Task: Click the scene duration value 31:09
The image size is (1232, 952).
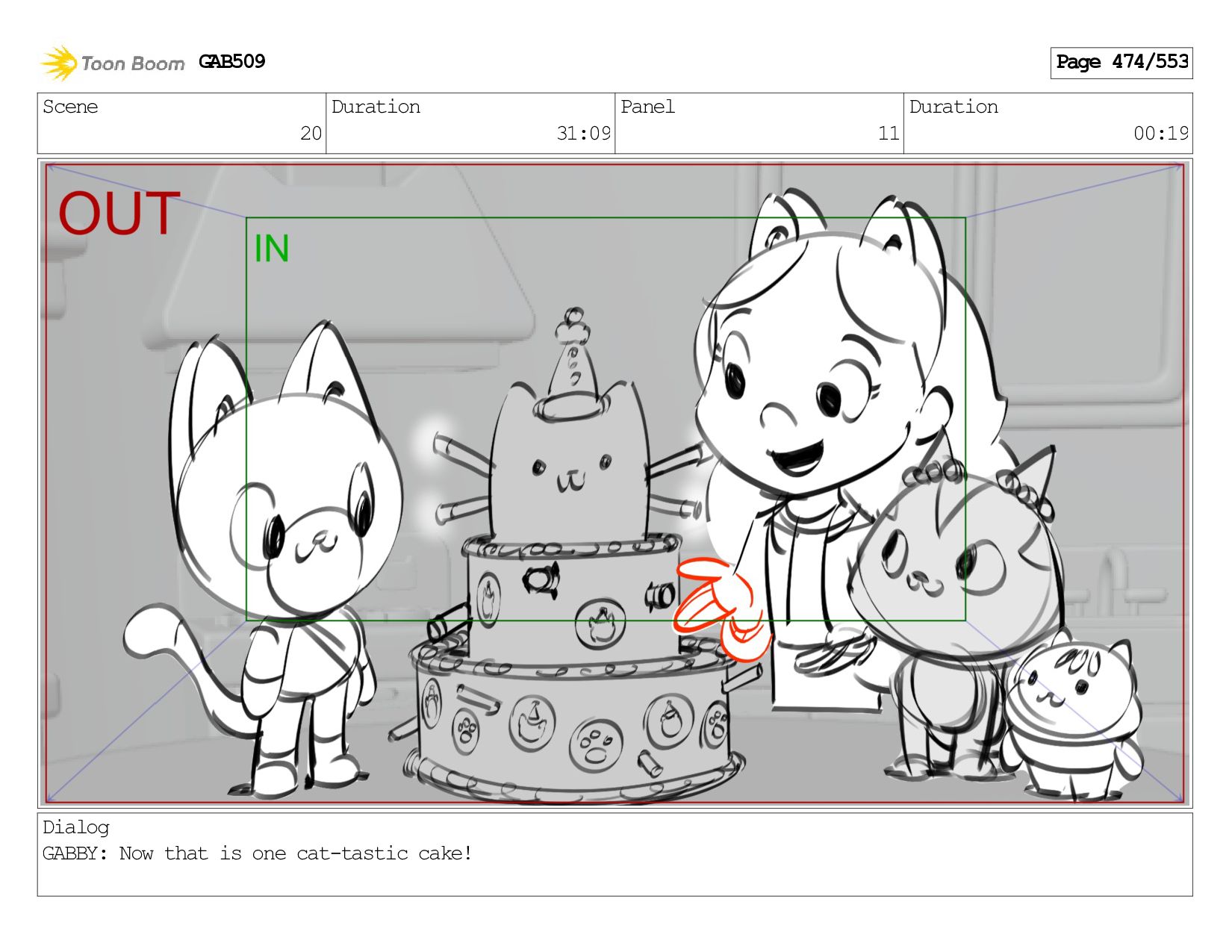Action: click(583, 134)
